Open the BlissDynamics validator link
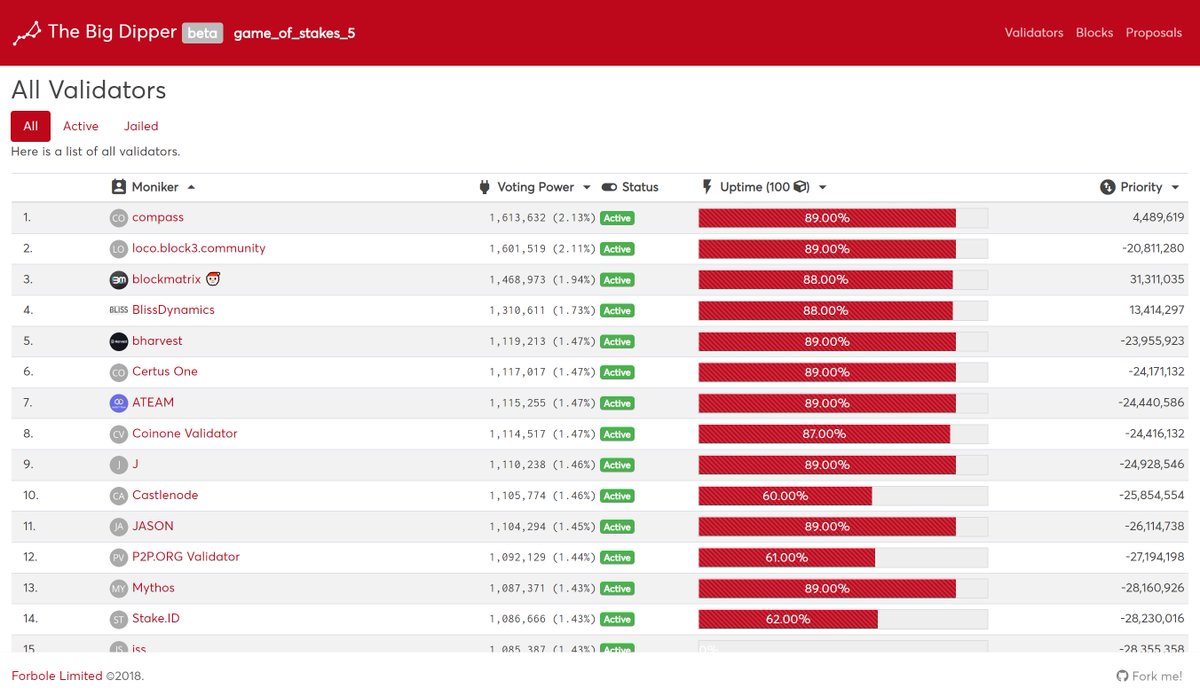 [173, 310]
